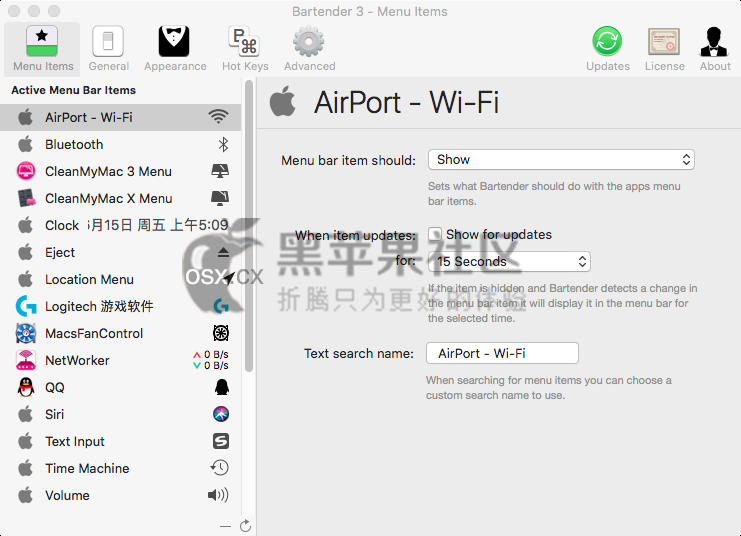741x536 pixels.
Task: Click the Eject triangle icon
Action: point(224,252)
